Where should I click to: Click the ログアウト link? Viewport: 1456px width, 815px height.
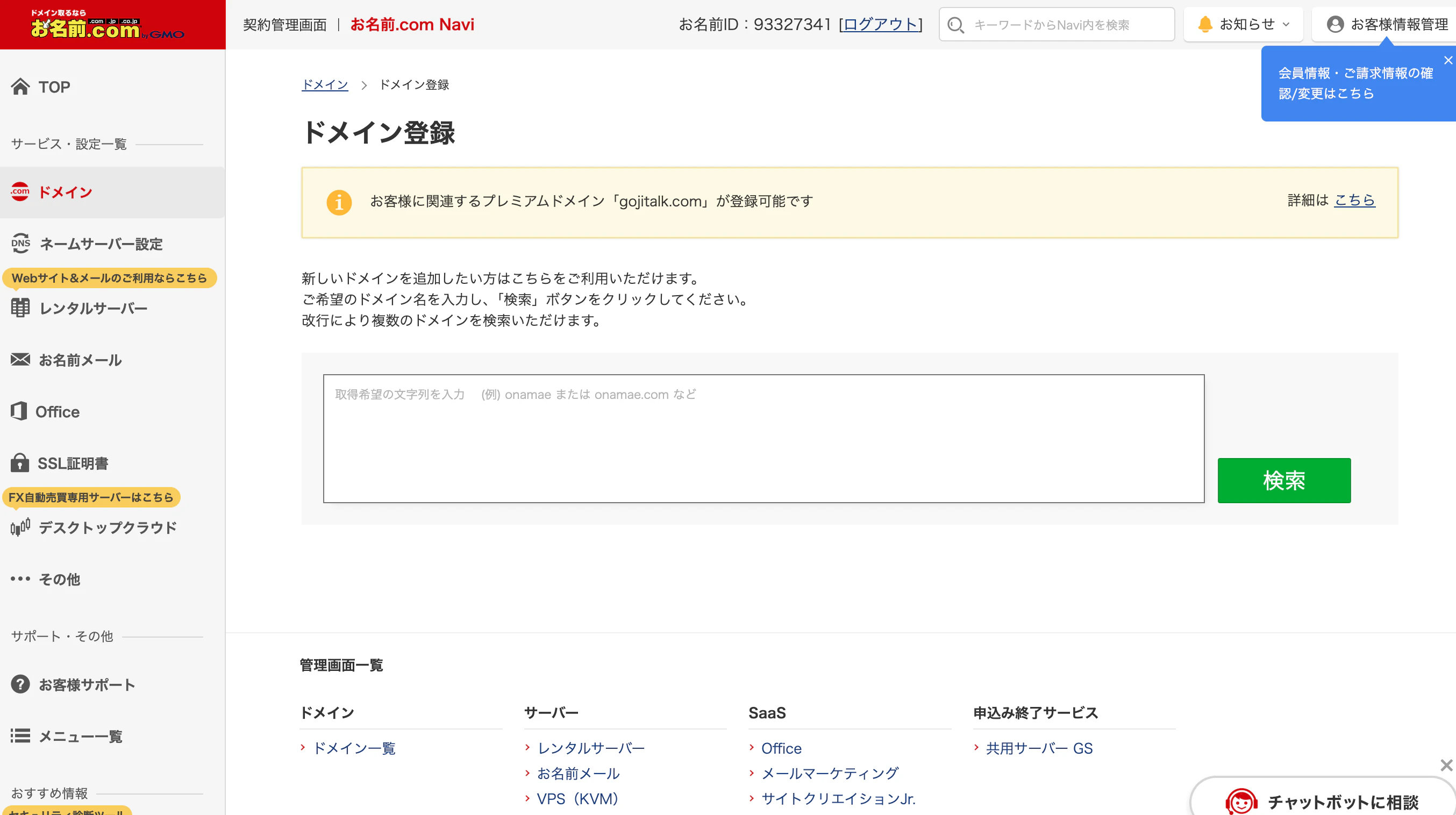[880, 24]
